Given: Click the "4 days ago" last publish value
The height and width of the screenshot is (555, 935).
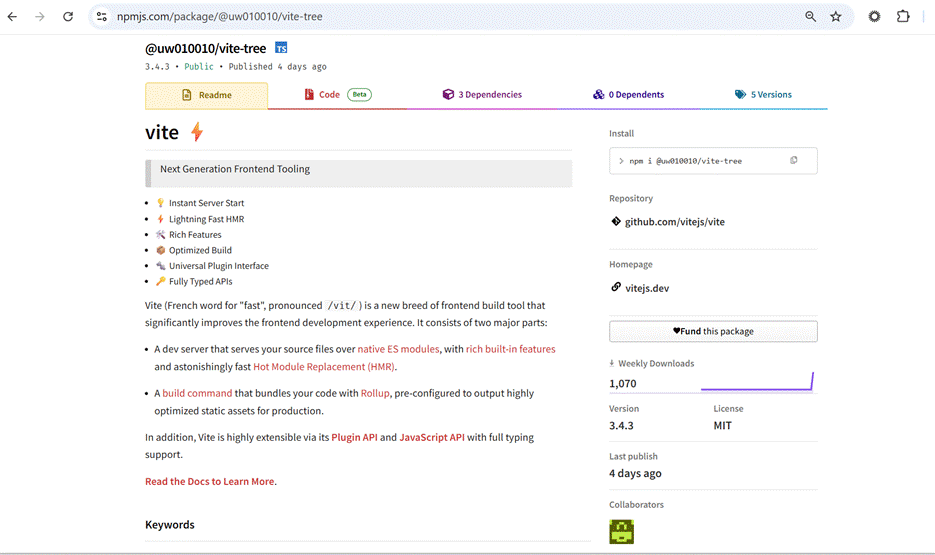Looking at the screenshot, I should (x=635, y=473).
